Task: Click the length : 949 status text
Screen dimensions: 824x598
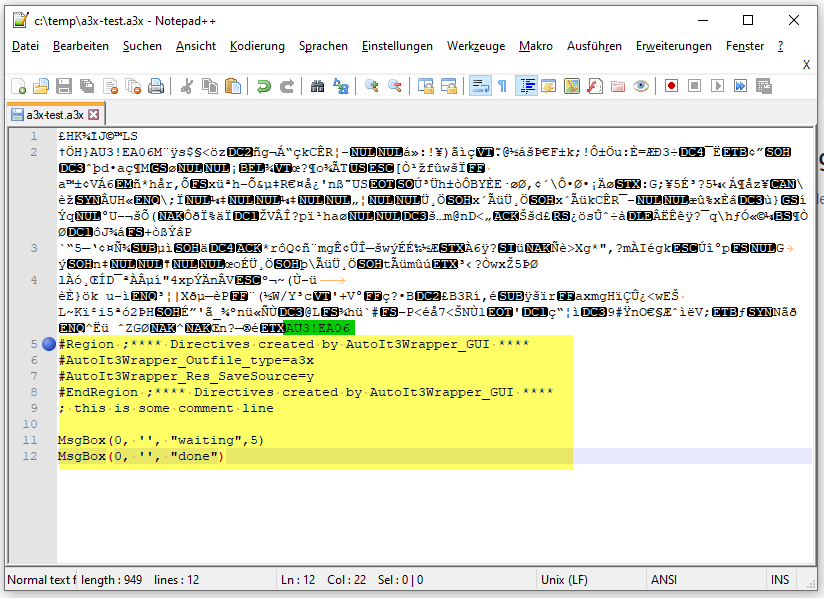Action: 111,580
